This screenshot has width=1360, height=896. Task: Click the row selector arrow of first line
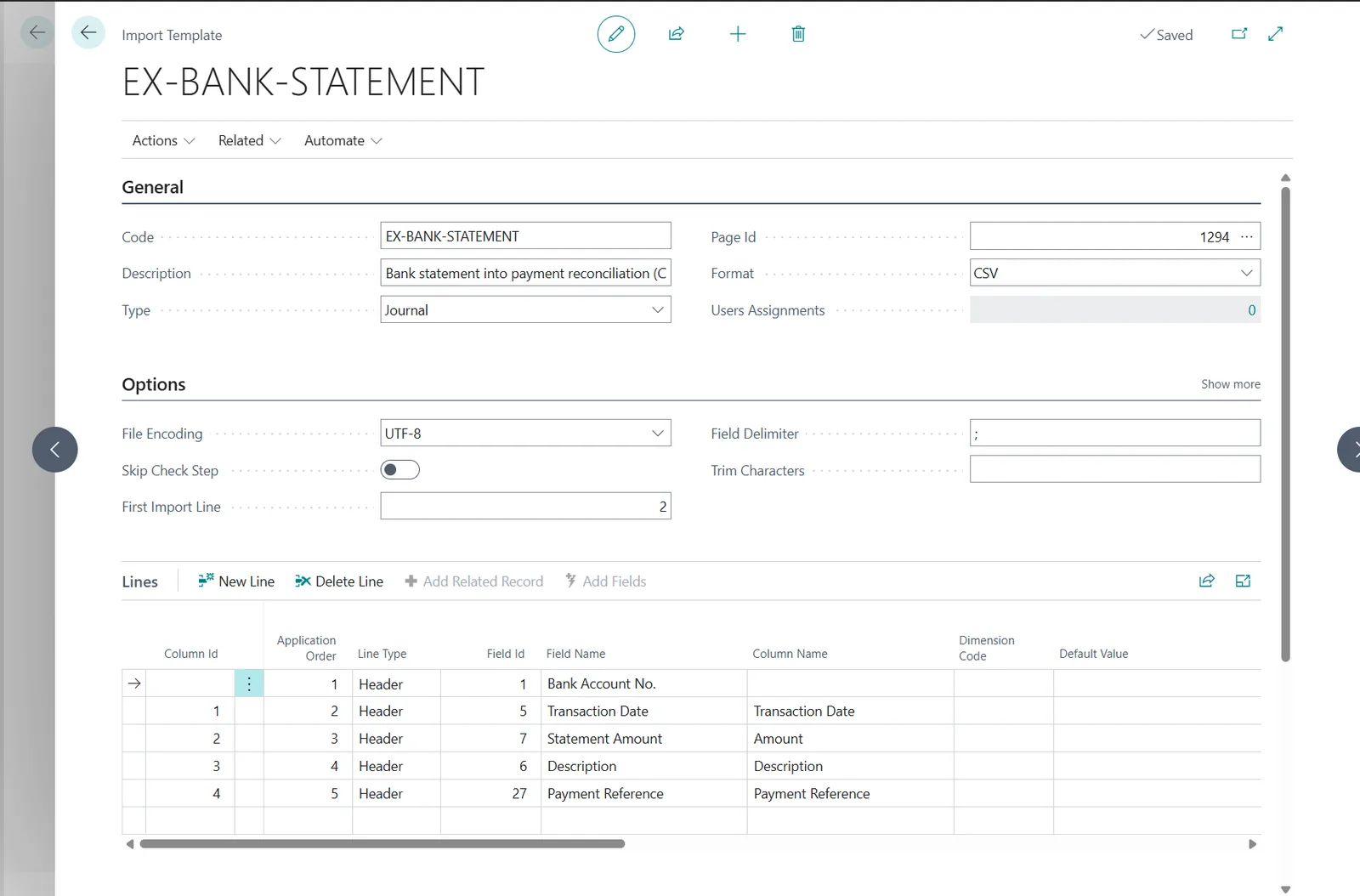coord(134,683)
